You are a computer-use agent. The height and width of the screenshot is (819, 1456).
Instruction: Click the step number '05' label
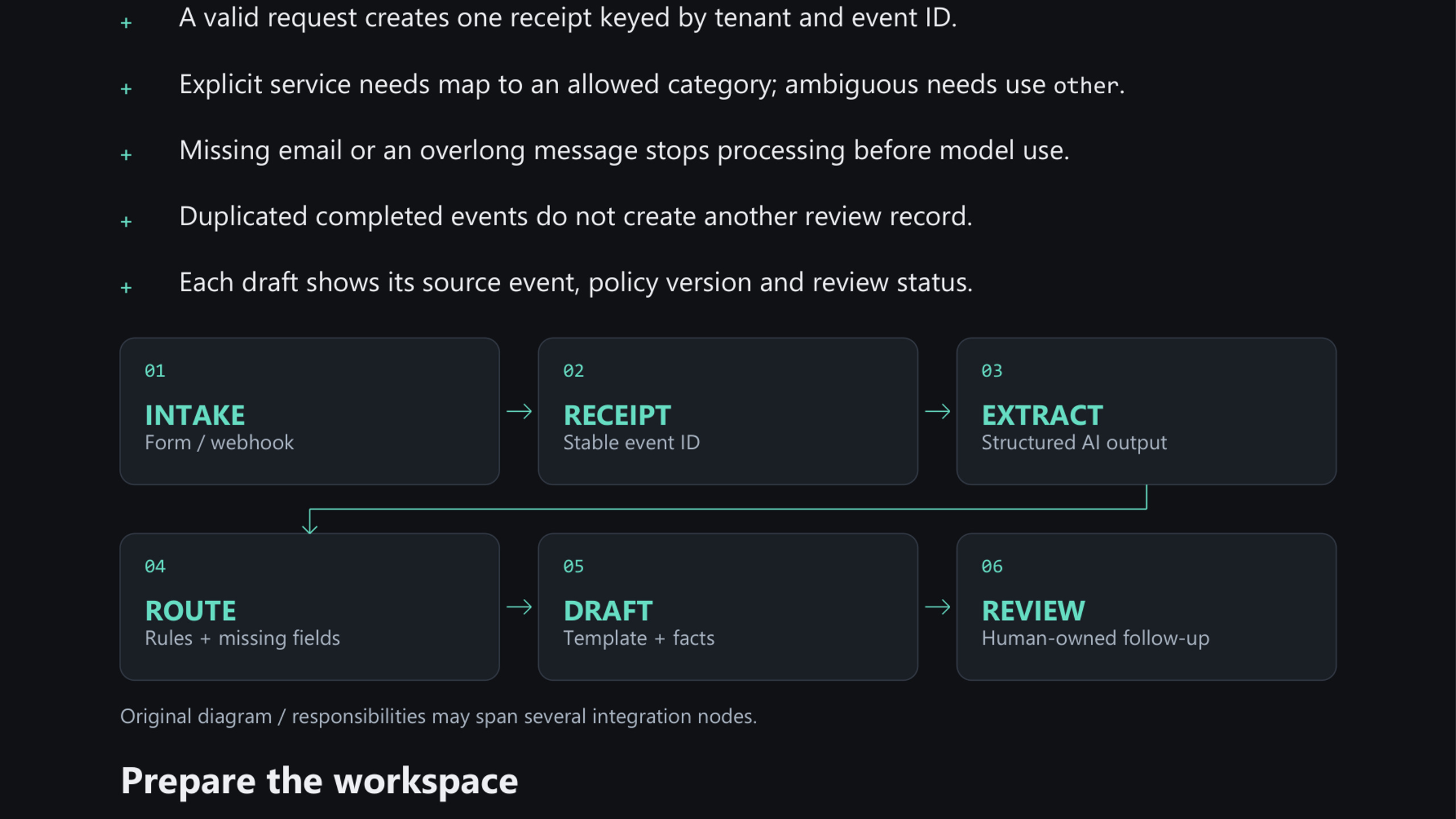click(x=574, y=566)
